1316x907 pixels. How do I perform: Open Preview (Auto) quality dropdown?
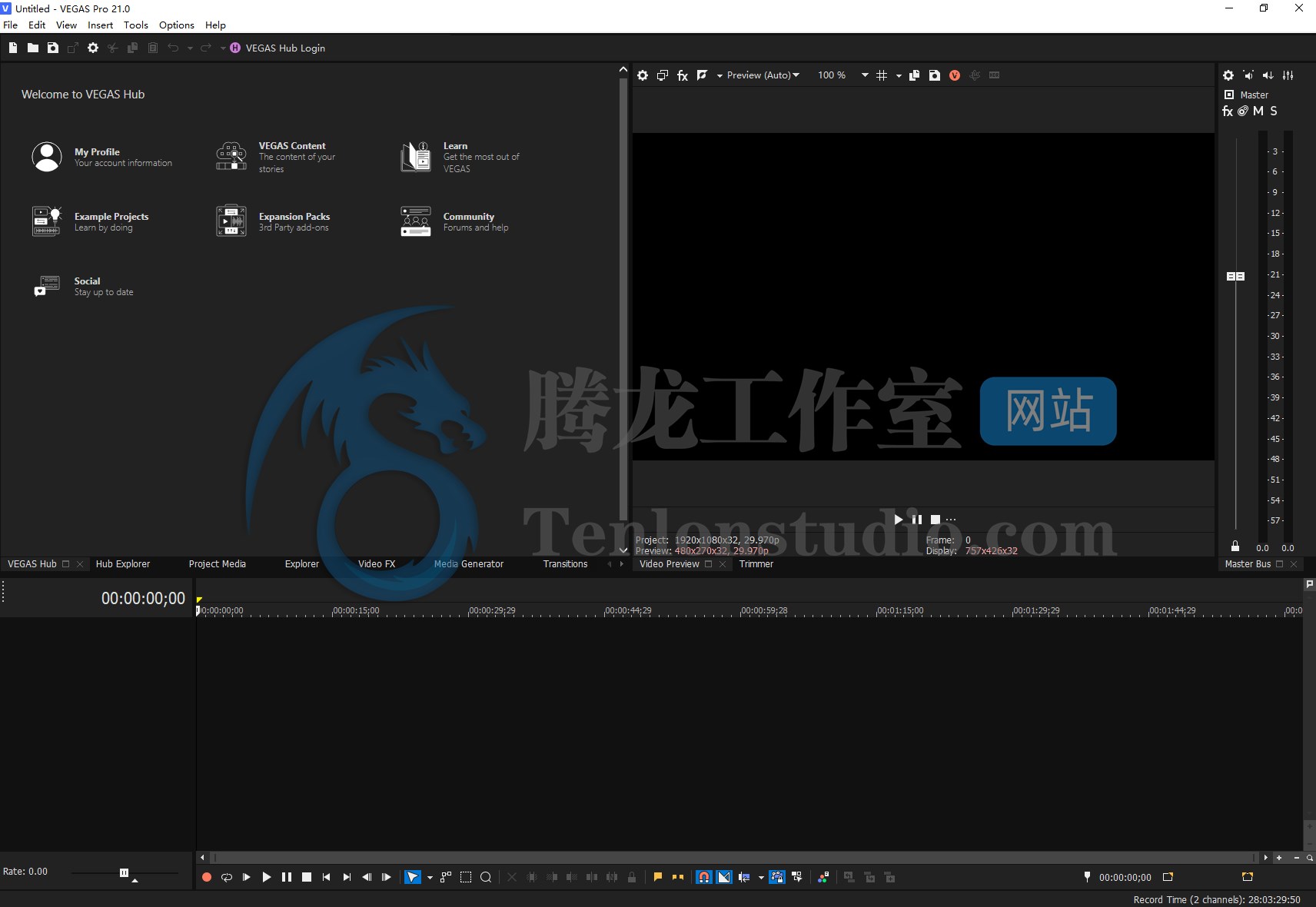pyautogui.click(x=763, y=75)
